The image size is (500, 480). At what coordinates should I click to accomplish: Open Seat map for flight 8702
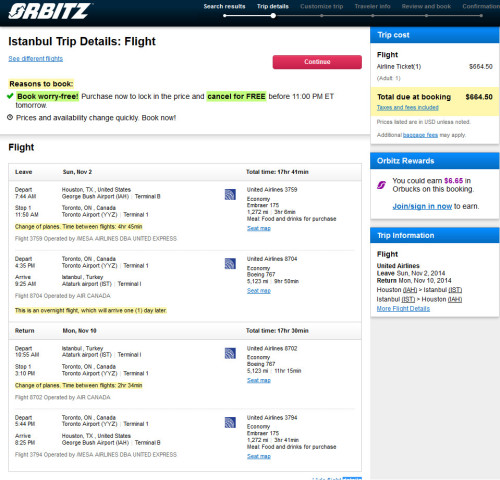point(259,380)
